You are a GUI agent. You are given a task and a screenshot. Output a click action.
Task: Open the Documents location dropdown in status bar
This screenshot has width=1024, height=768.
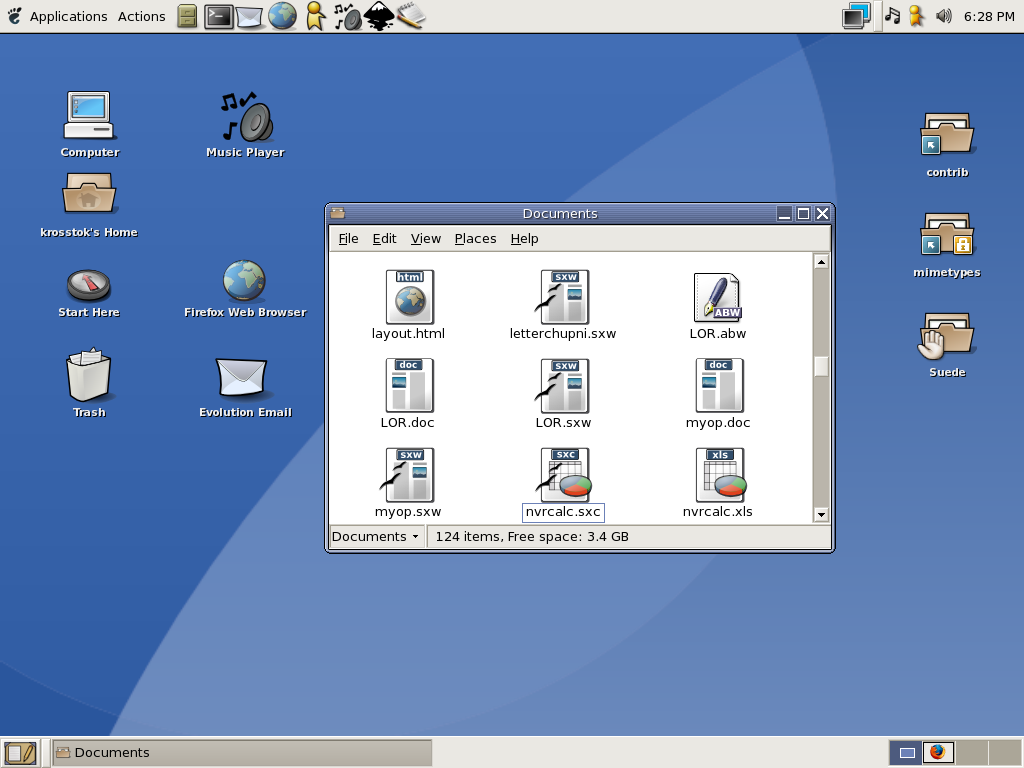[x=376, y=537]
